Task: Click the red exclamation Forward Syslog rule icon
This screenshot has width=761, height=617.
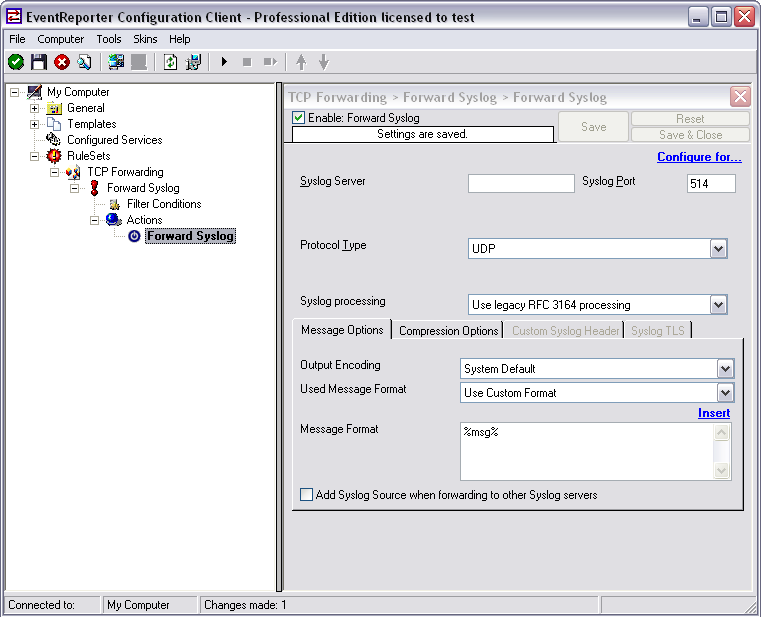Action: [x=95, y=188]
